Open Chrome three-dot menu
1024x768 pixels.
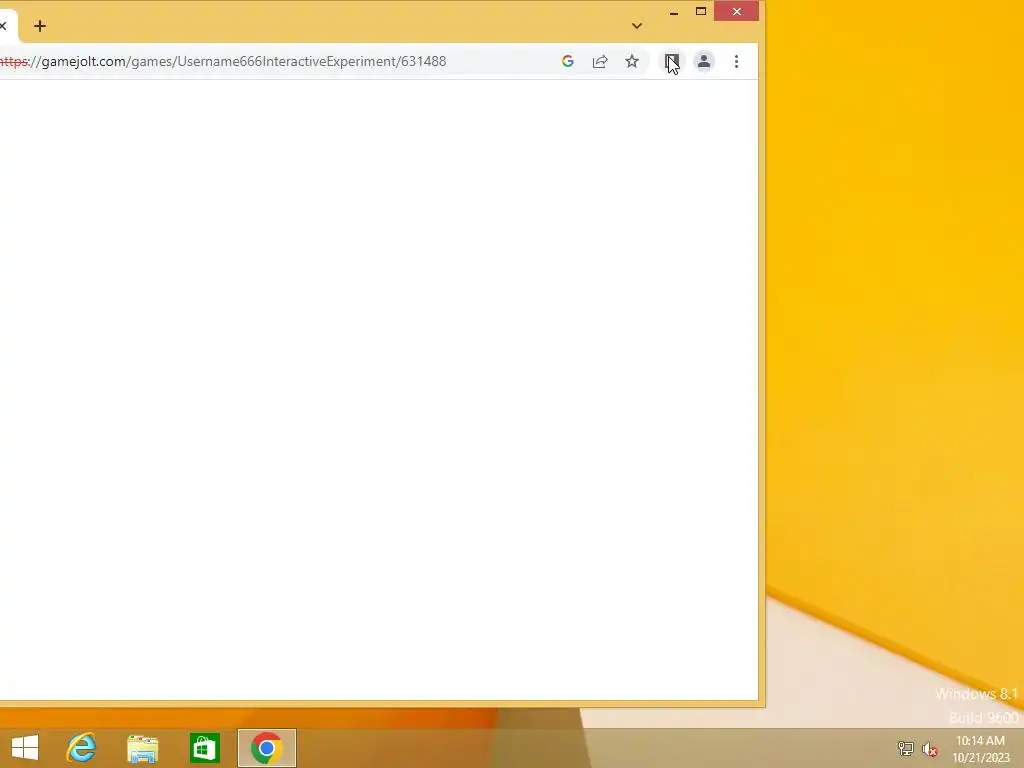tap(736, 61)
